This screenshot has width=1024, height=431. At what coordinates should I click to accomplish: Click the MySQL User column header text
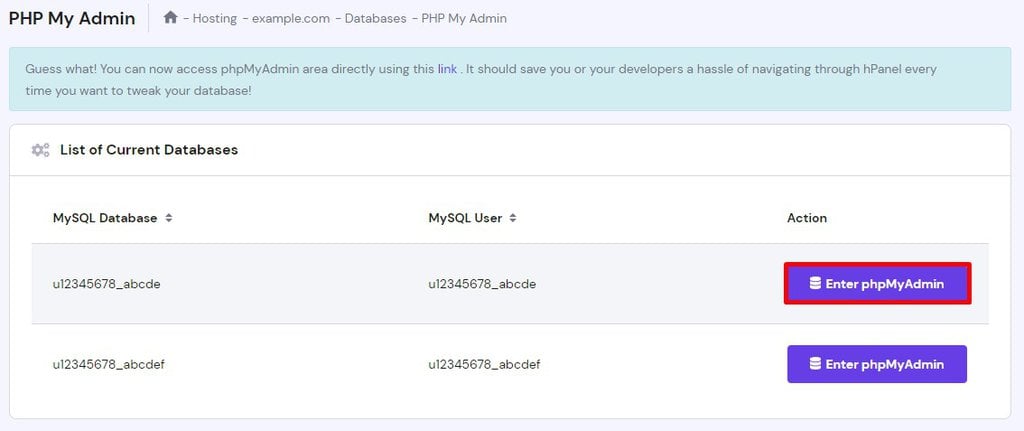click(465, 218)
